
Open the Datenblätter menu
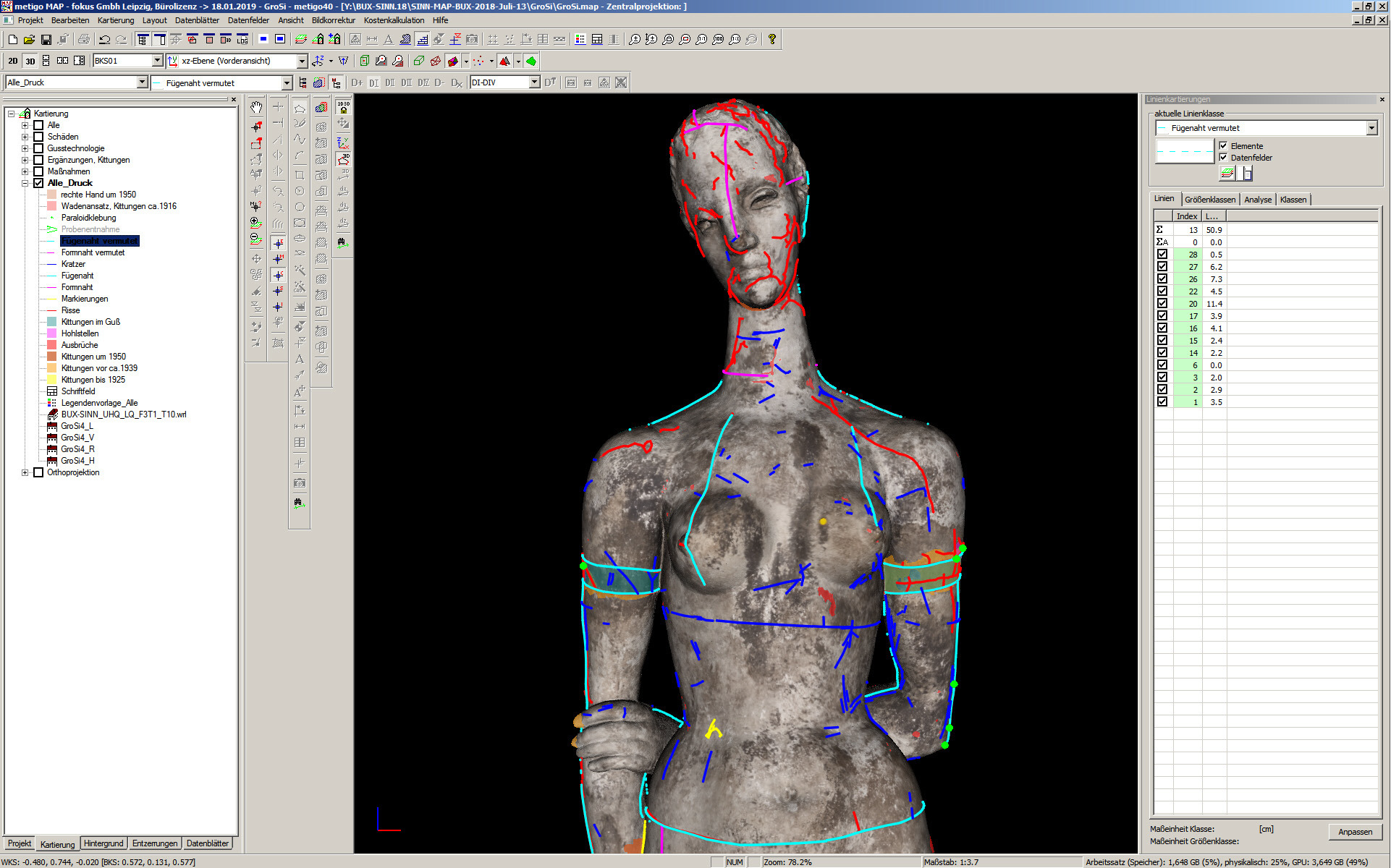[197, 20]
